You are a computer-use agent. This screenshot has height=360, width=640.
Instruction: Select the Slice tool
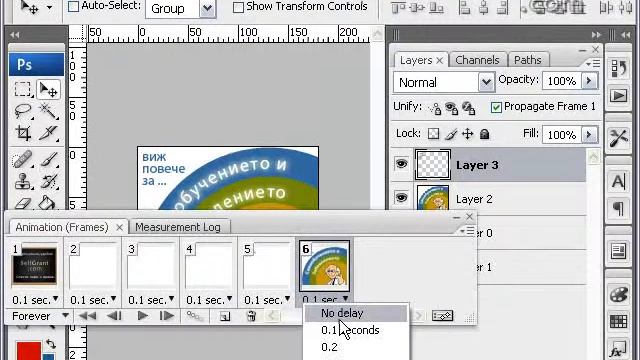[49, 133]
